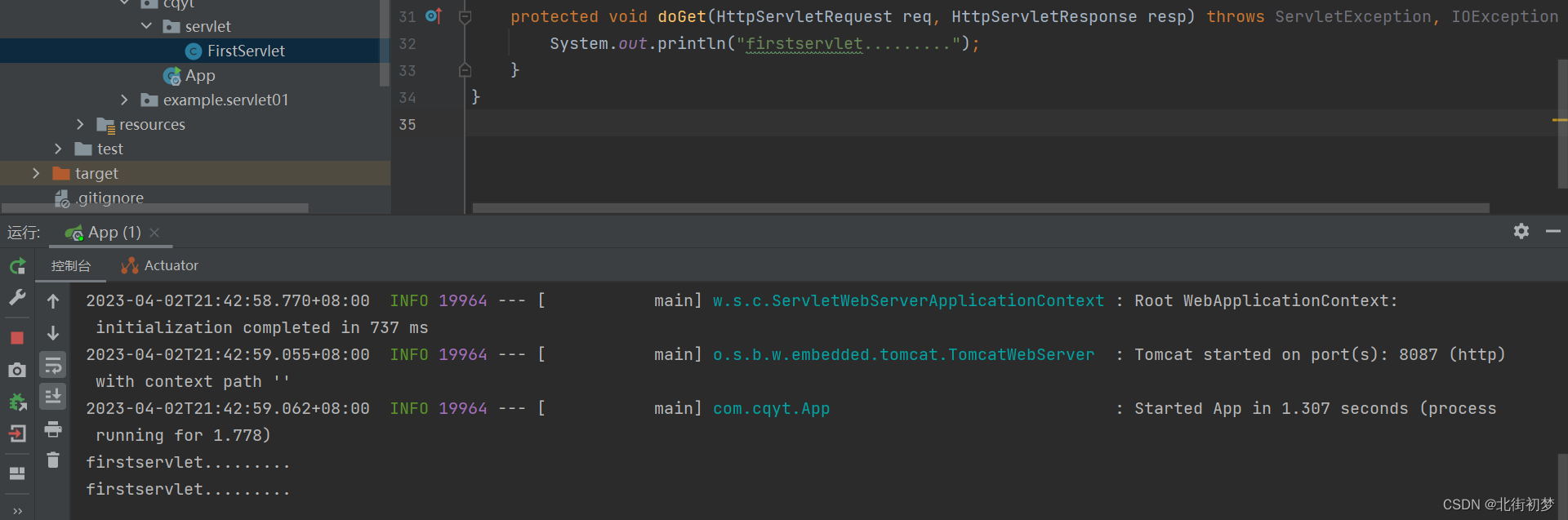The width and height of the screenshot is (1568, 520).
Task: Print console contents with the printer icon
Action: point(53,429)
